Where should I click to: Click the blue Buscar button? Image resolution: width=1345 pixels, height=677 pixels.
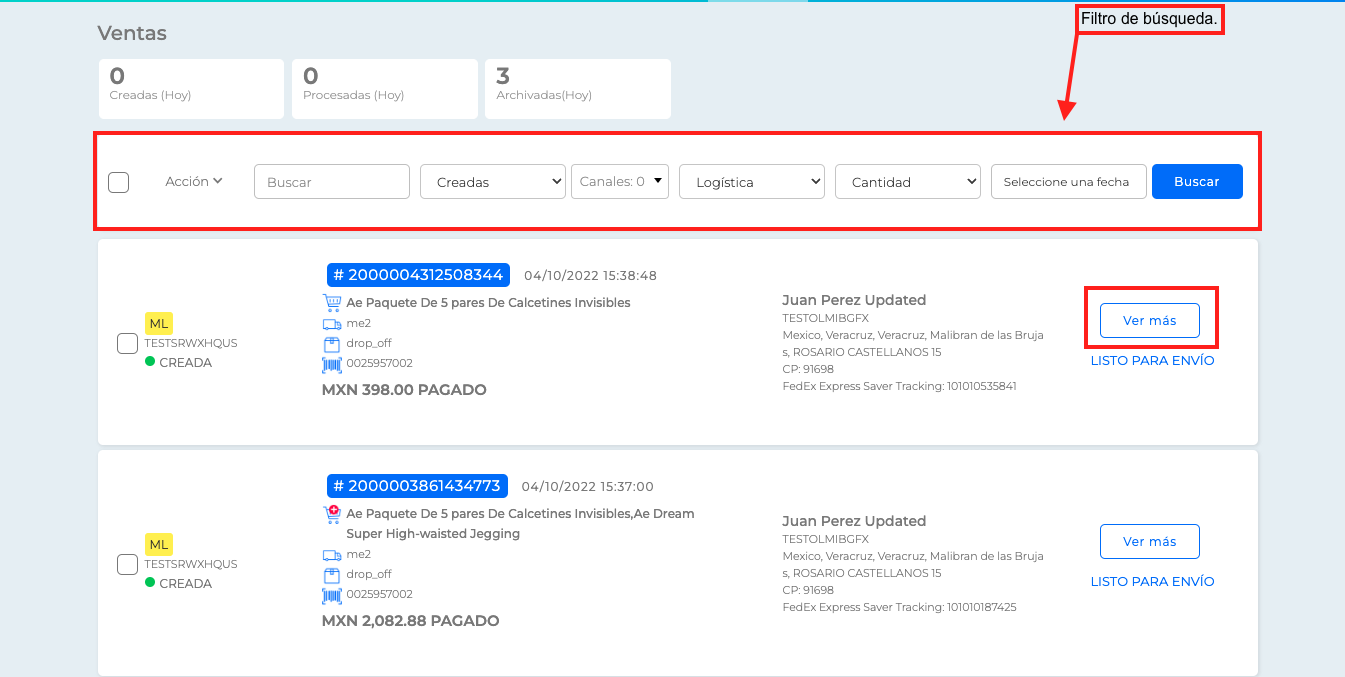1197,182
